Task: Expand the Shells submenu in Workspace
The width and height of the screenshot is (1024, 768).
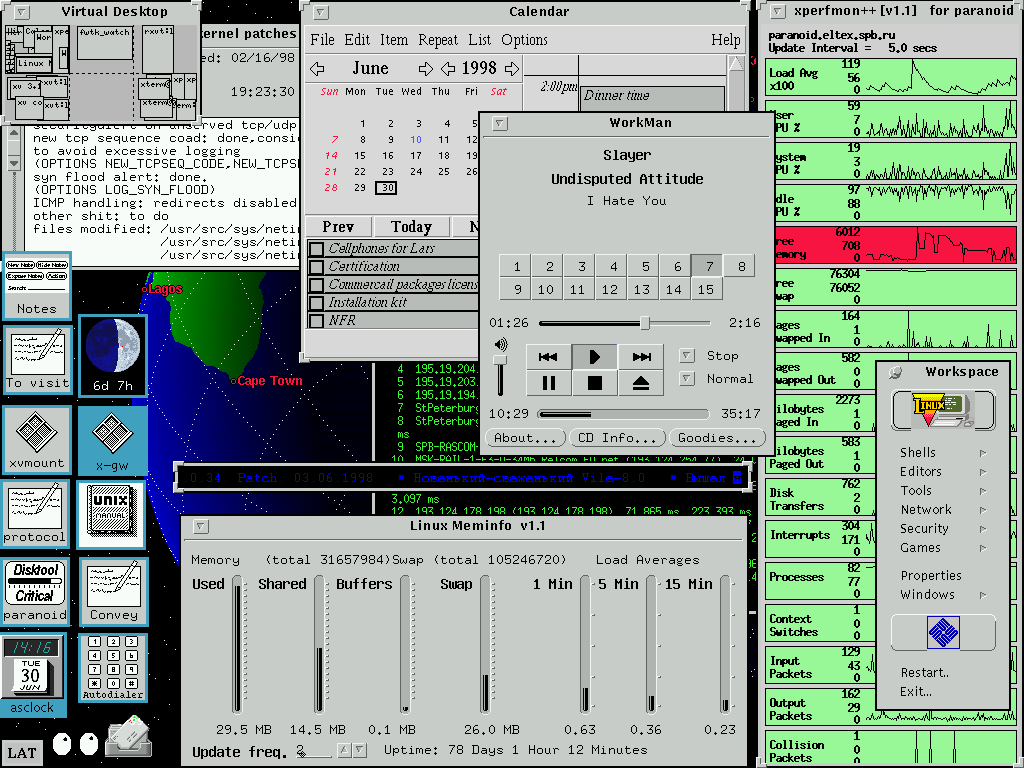Action: (x=940, y=453)
